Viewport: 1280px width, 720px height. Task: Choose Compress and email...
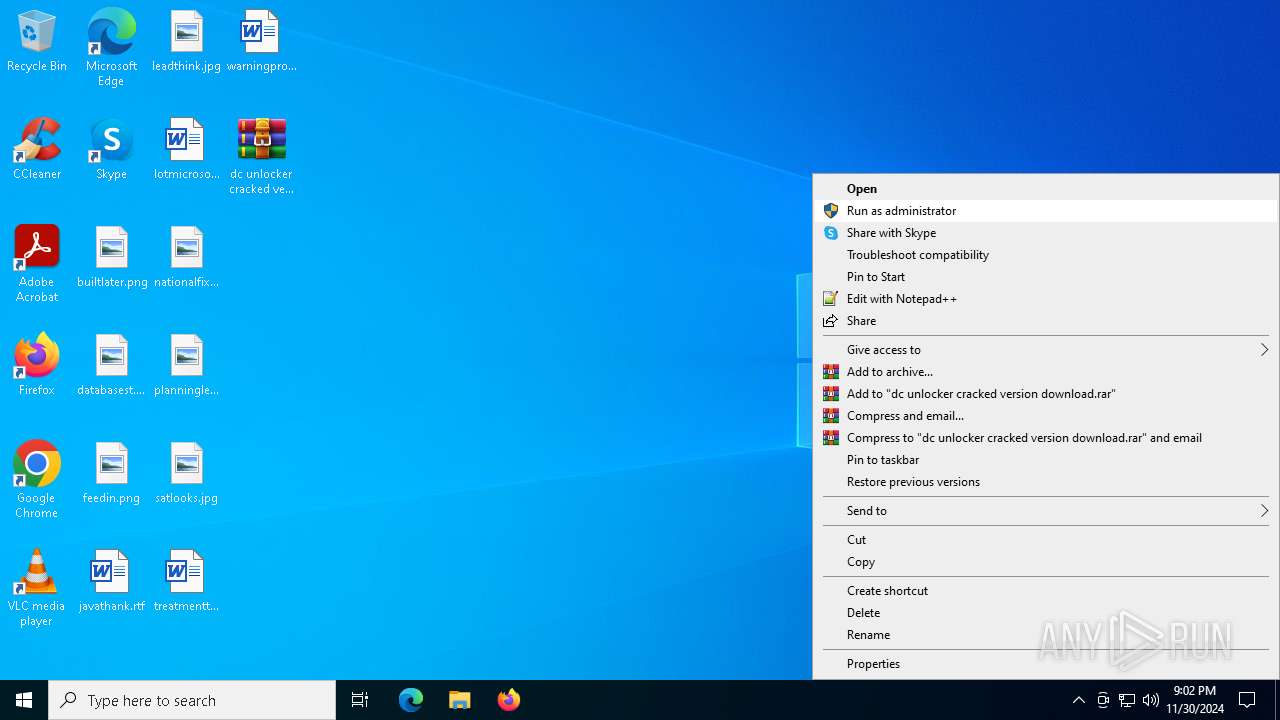[x=1046, y=416]
